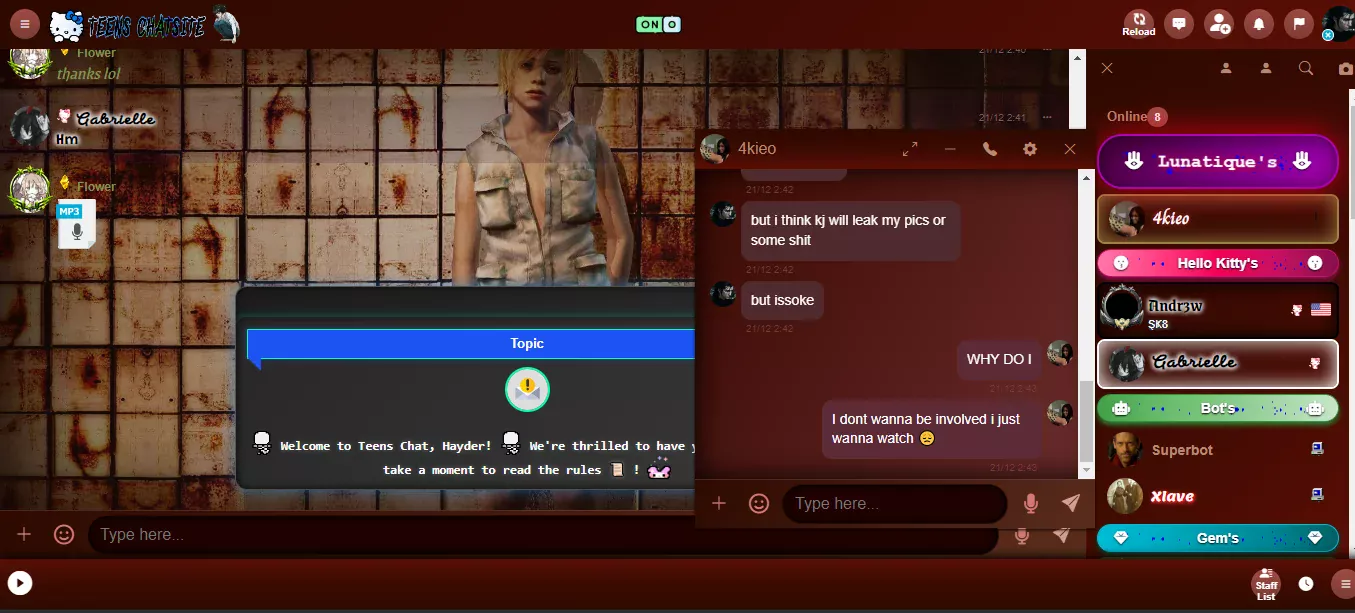
Task: Send the private chat message
Action: tap(1071, 503)
